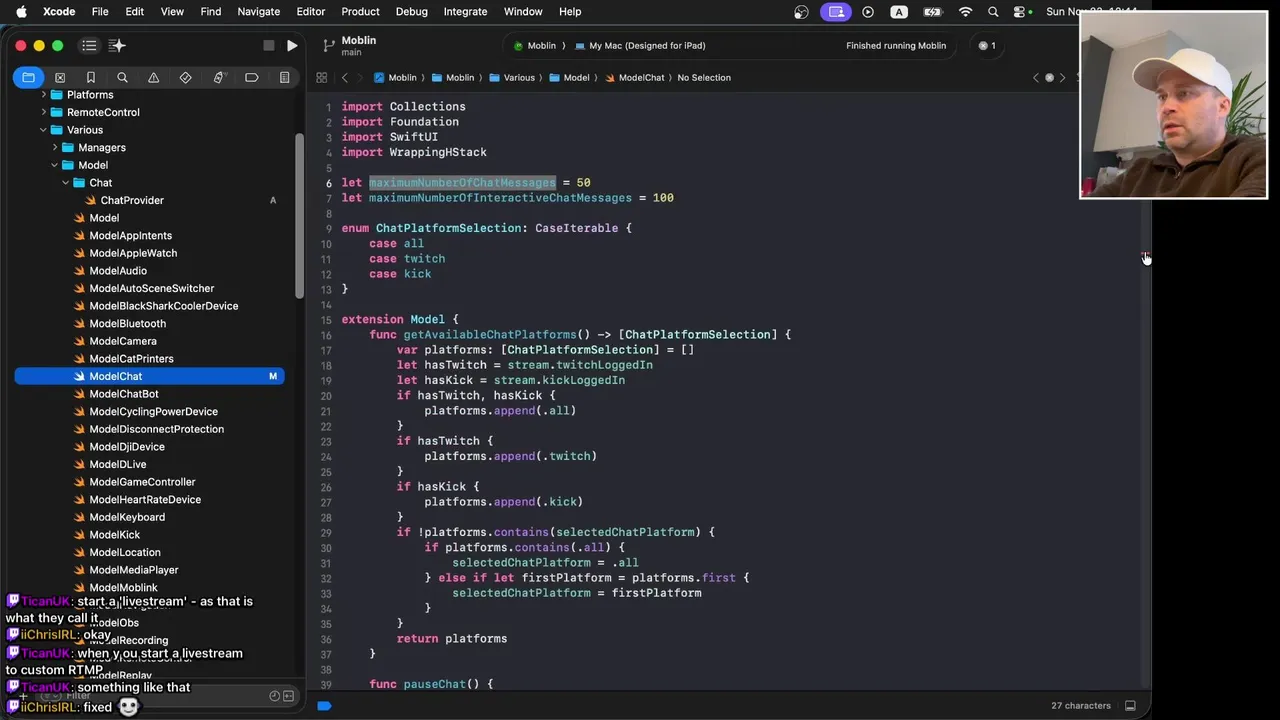Screen dimensions: 1280x720
Task: Open the Source Control navigator
Action: click(60, 77)
